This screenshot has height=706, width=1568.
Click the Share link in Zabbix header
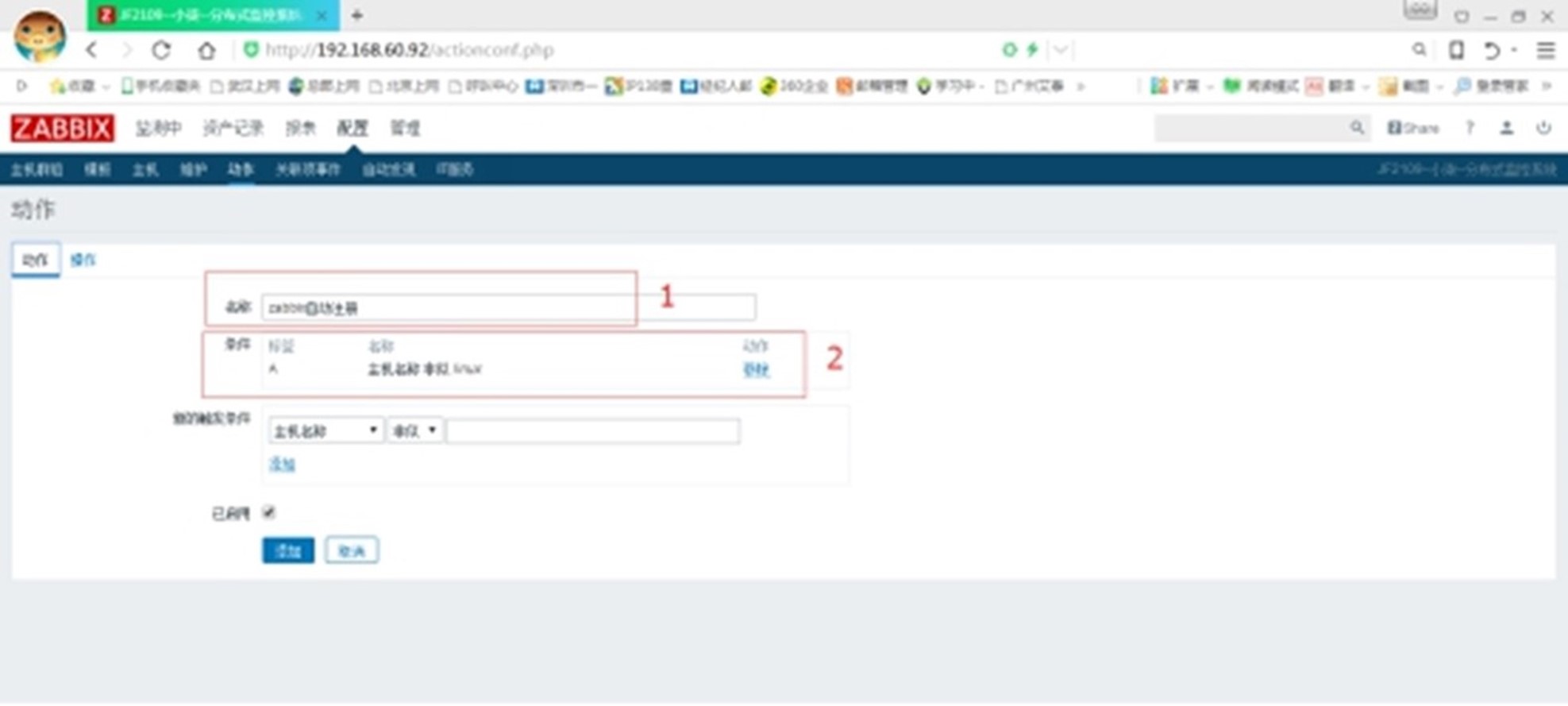(1413, 128)
